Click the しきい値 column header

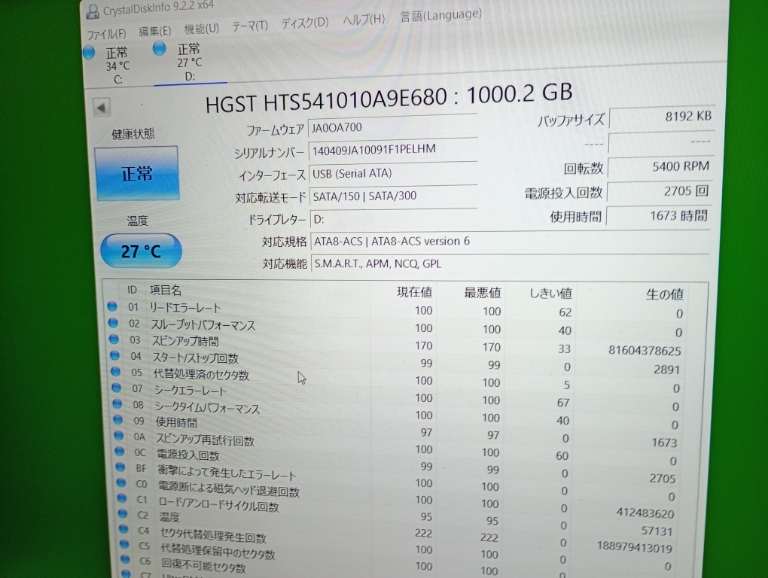[551, 293]
